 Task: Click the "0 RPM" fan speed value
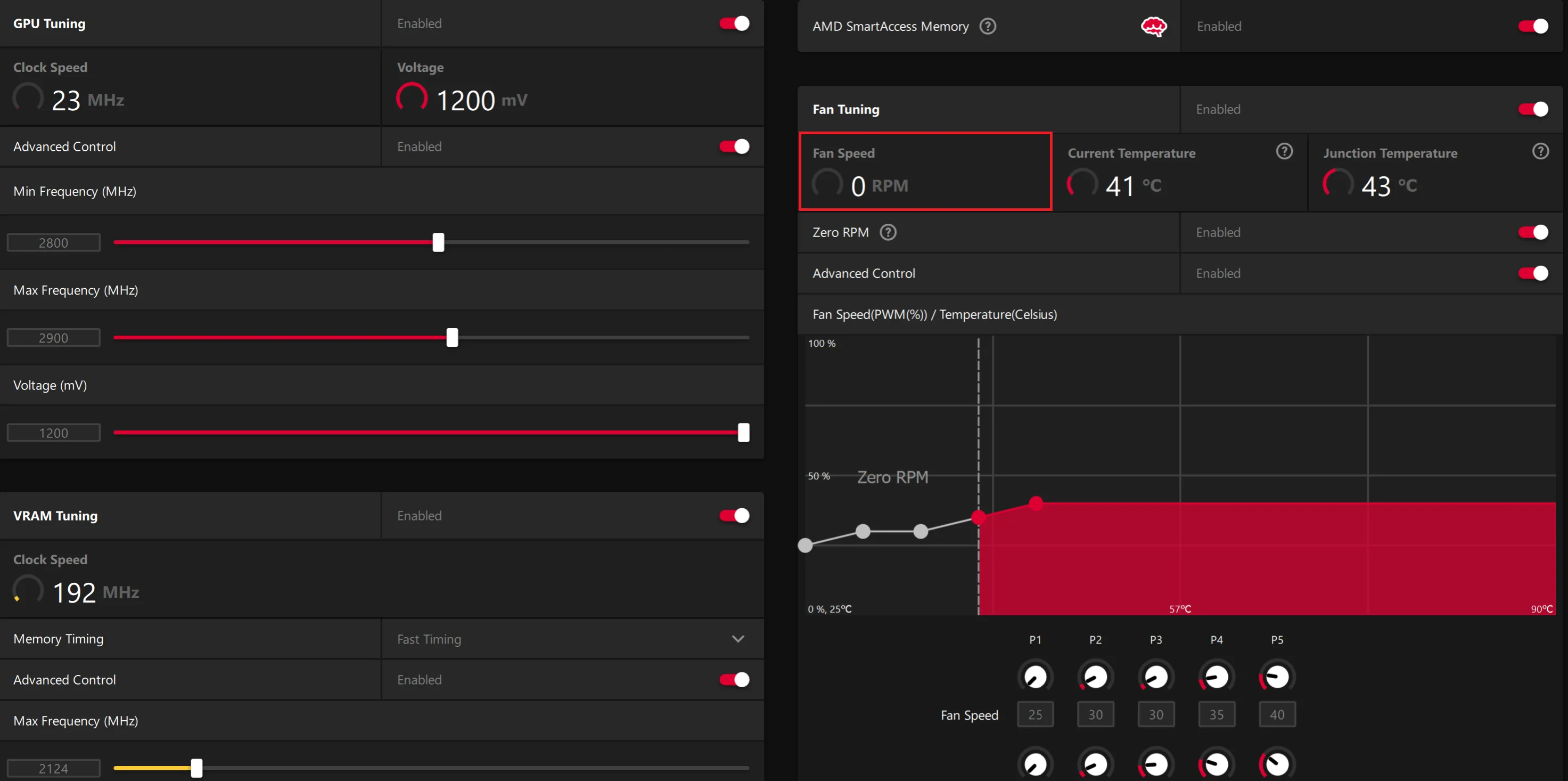(879, 186)
